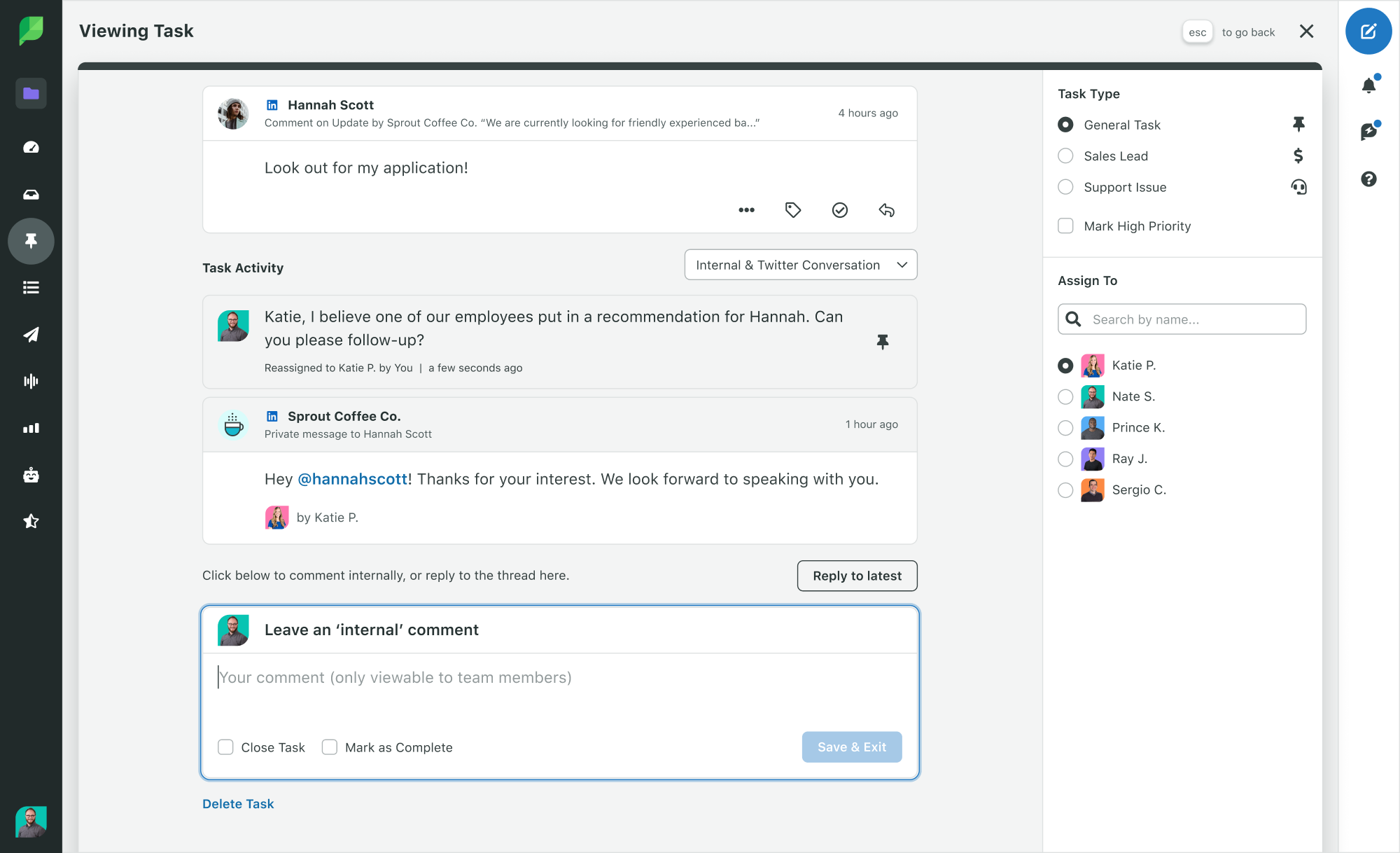1400x853 pixels.
Task: Select the Sales Lead radio button
Action: coord(1066,155)
